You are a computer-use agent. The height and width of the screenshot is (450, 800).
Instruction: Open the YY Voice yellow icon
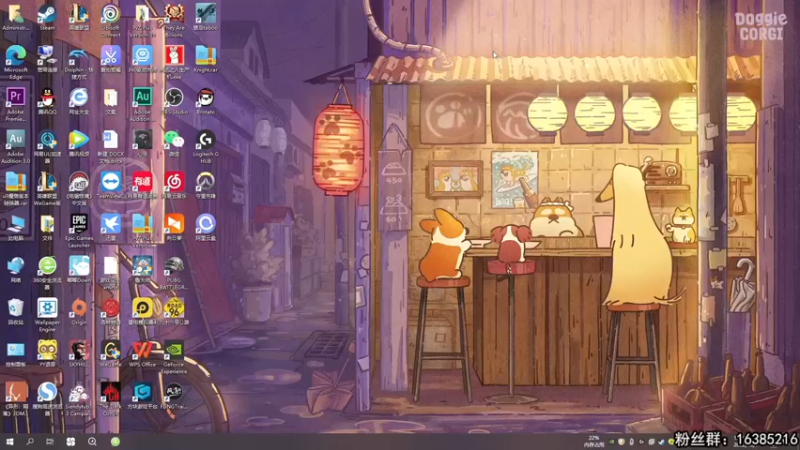coord(47,354)
